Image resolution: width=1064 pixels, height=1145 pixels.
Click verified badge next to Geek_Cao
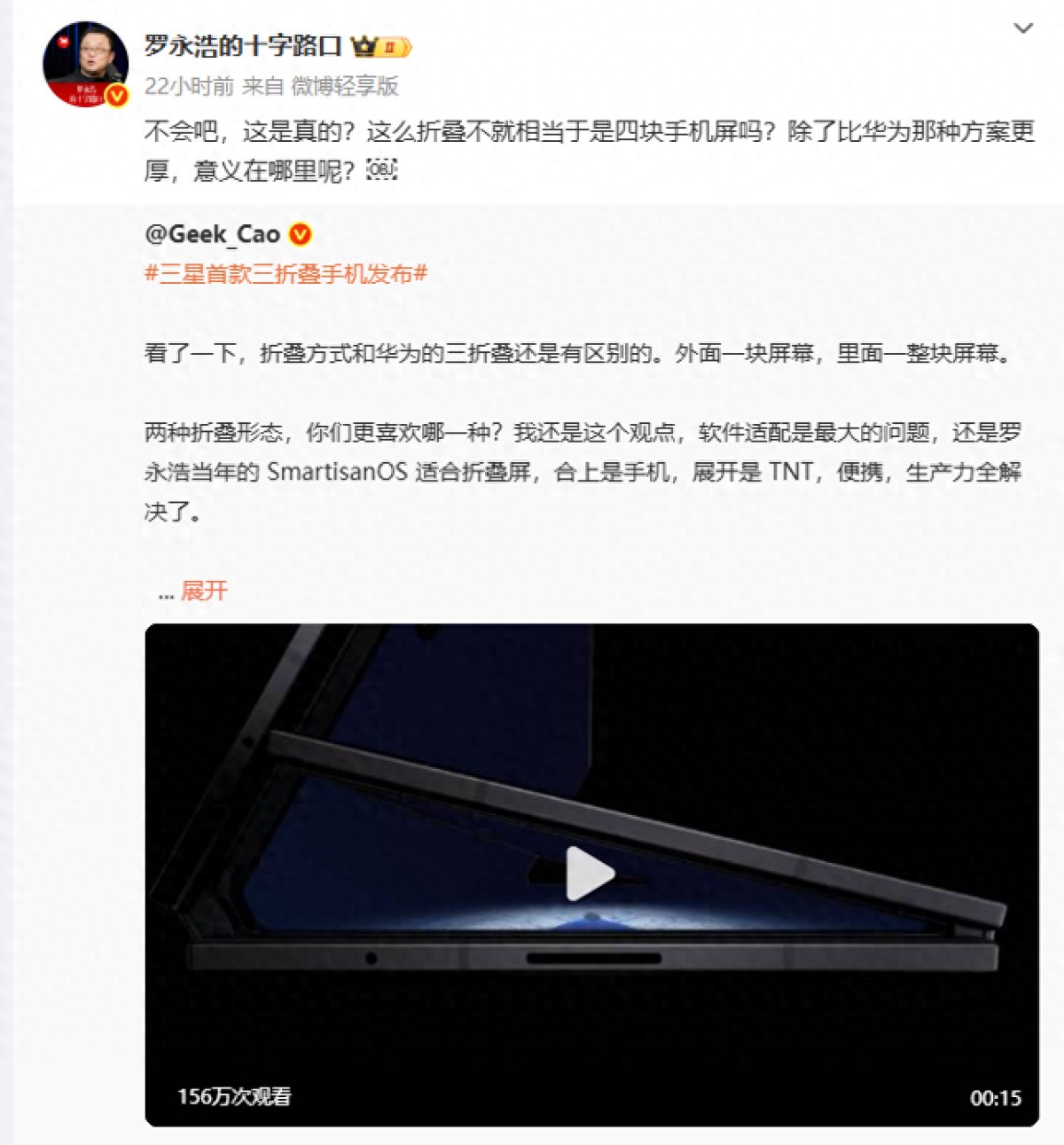coord(301,234)
